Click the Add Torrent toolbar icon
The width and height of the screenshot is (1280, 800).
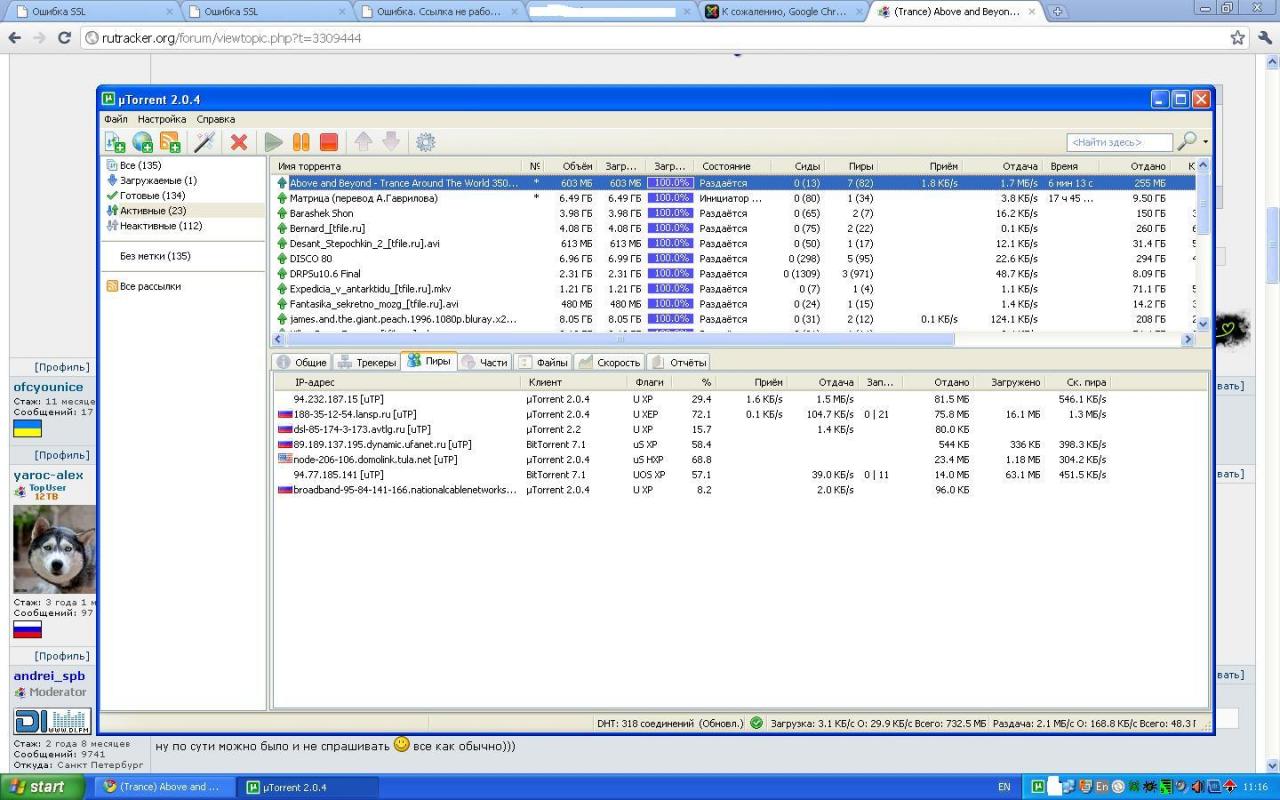pos(115,142)
